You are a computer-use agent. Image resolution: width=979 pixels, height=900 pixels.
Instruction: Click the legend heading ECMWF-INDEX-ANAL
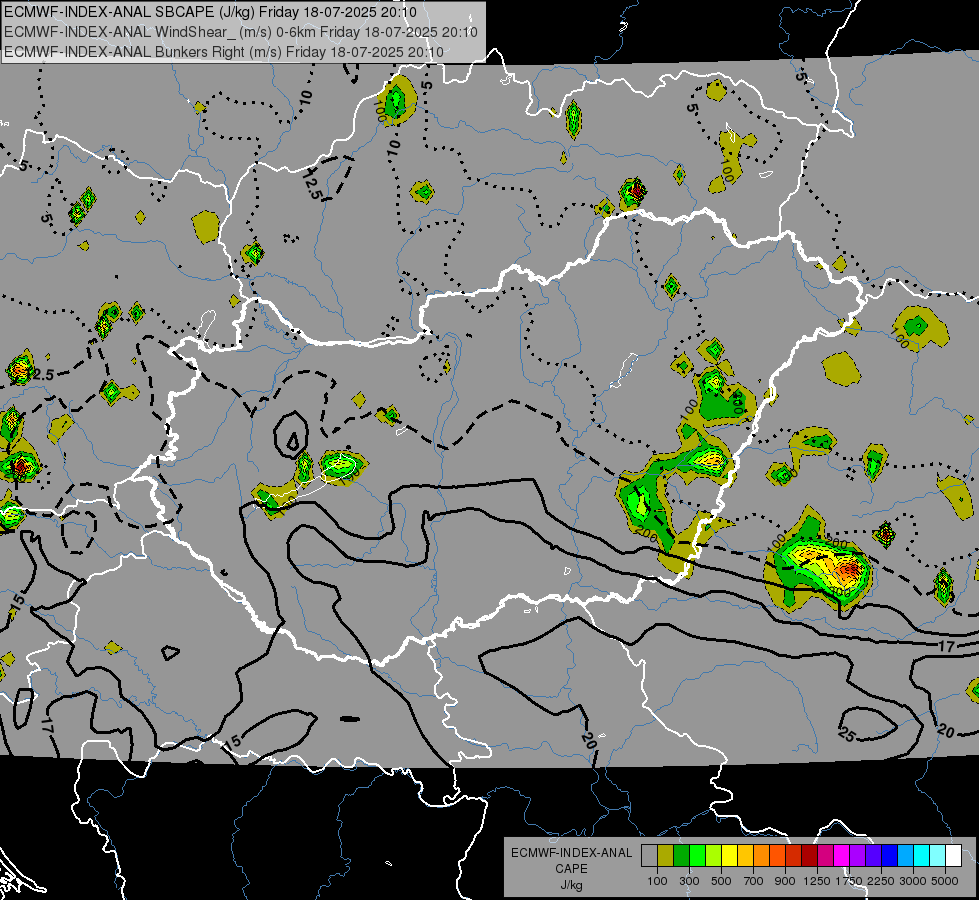571,853
